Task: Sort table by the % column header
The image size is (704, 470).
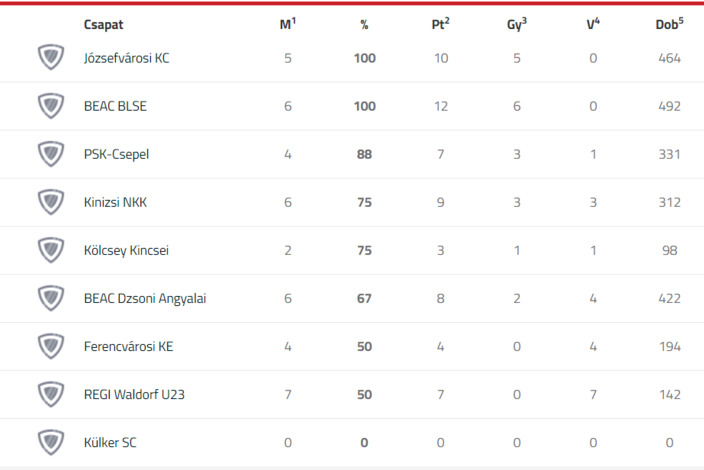Action: (x=364, y=25)
